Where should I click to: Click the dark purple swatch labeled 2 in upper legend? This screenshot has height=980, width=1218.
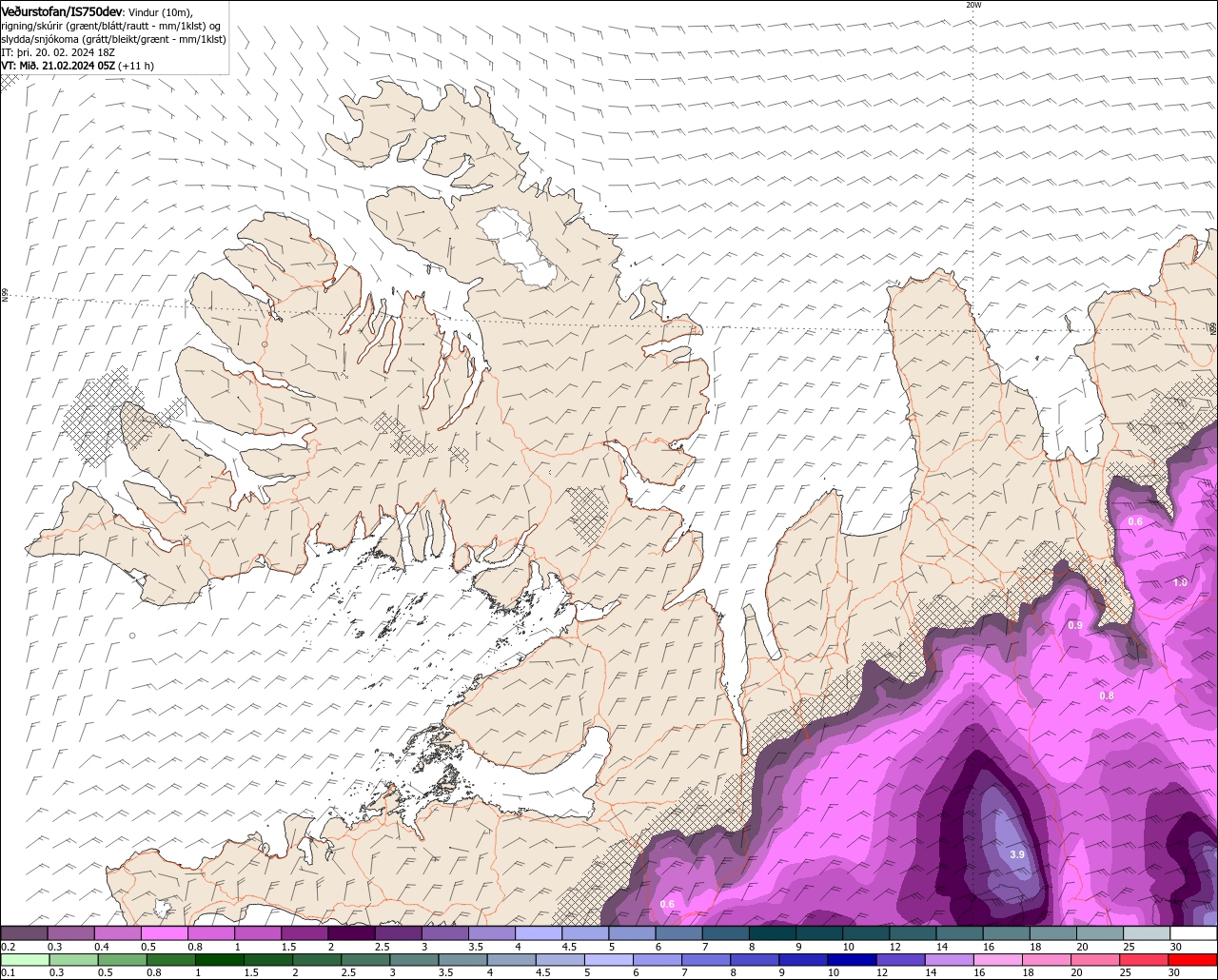(x=352, y=933)
